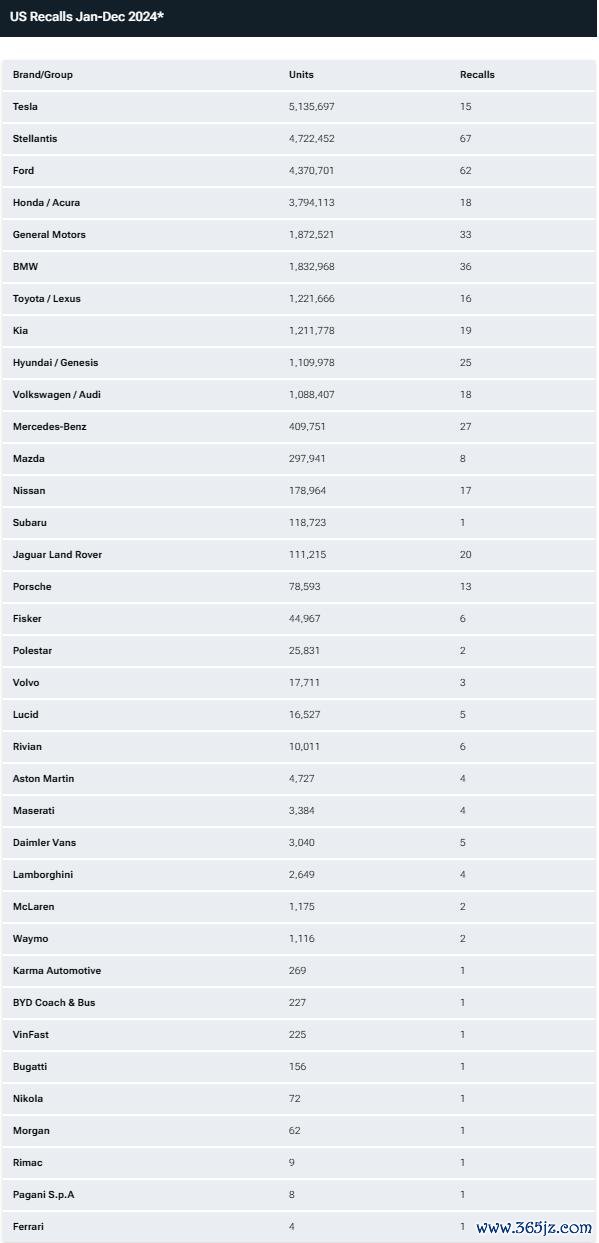Select the Stellantis brand cell
This screenshot has width=599, height=1243.
35,139
